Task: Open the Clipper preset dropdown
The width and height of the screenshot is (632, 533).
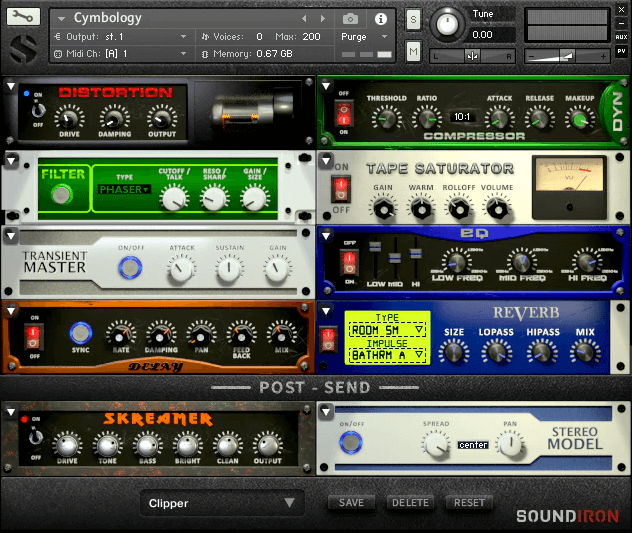Action: click(222, 503)
